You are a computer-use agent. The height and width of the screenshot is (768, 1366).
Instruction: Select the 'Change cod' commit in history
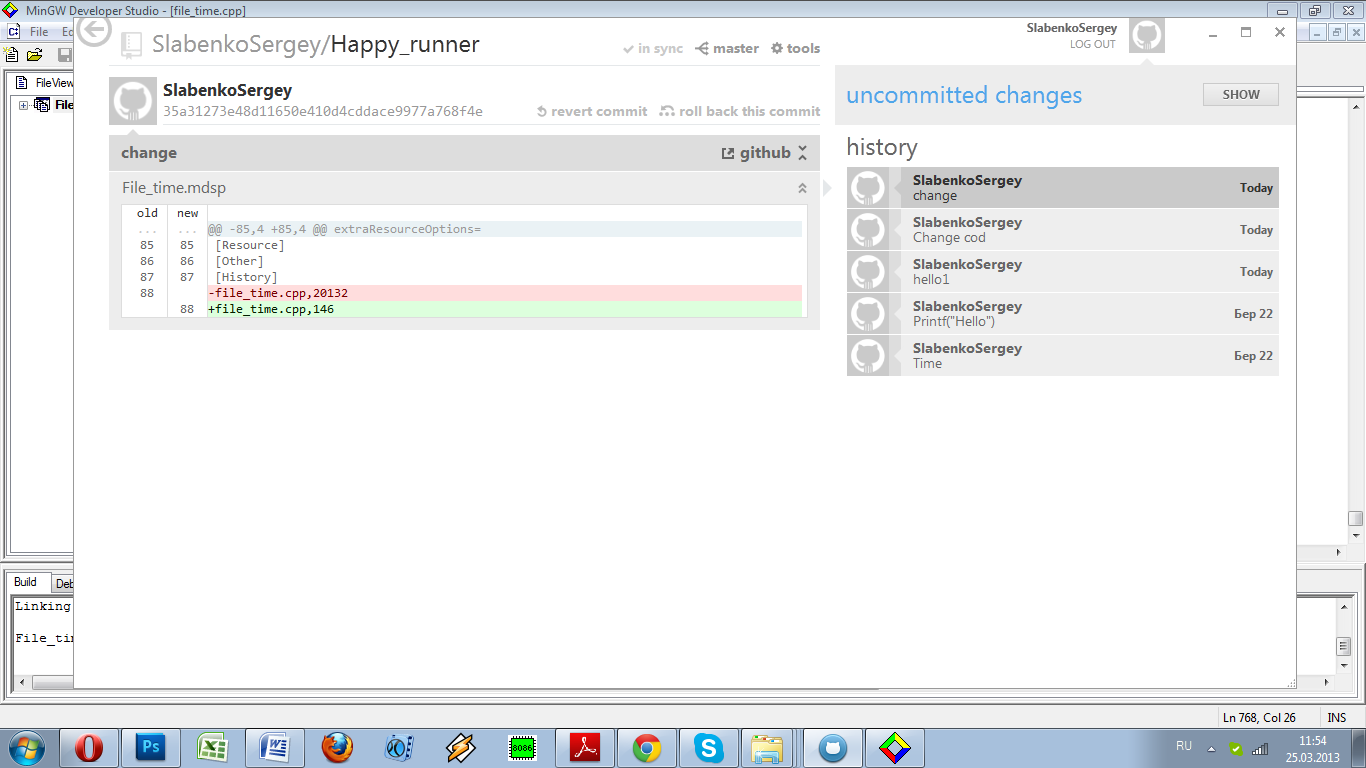(x=1063, y=230)
